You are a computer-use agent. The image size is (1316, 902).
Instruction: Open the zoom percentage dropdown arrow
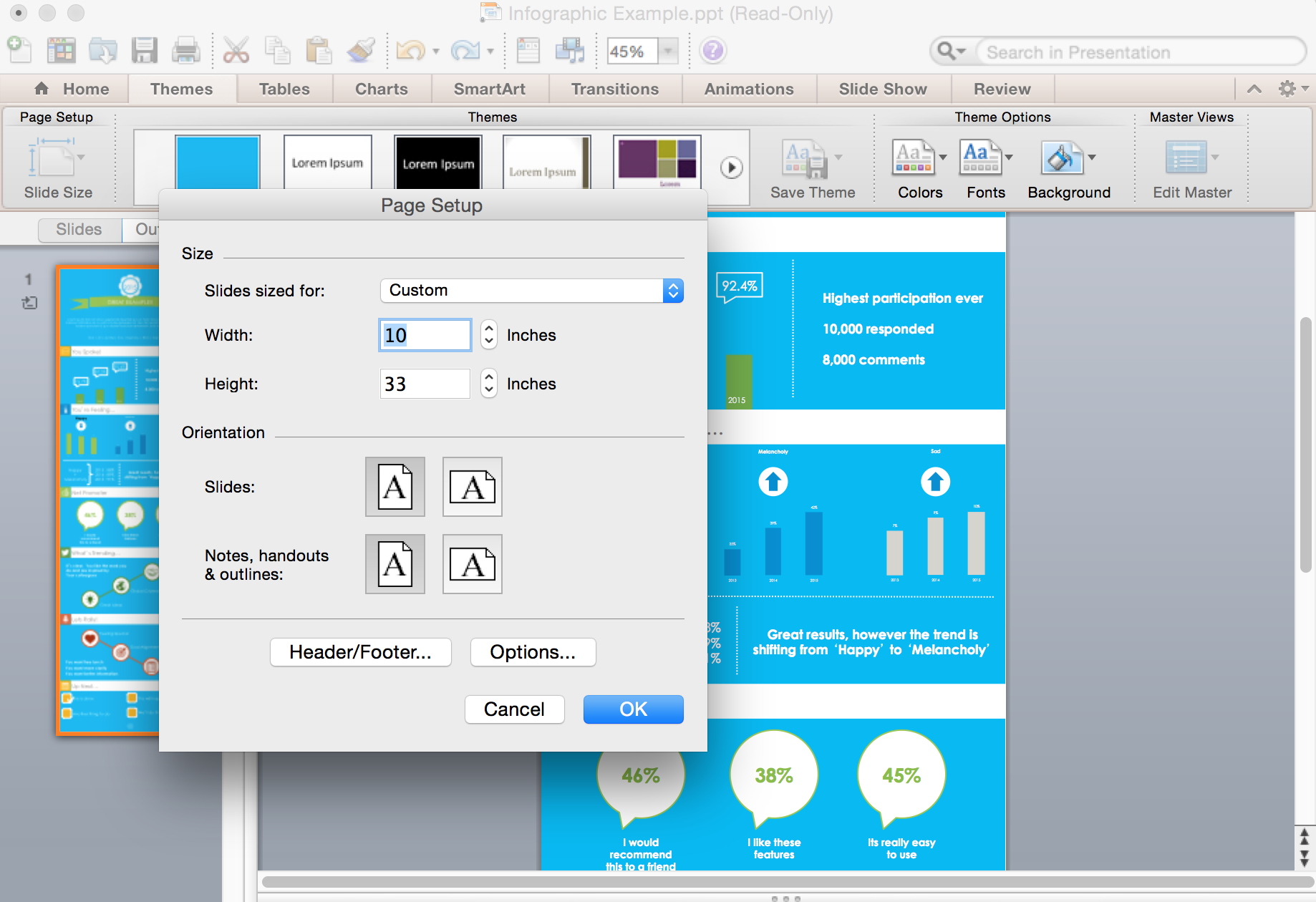click(668, 52)
